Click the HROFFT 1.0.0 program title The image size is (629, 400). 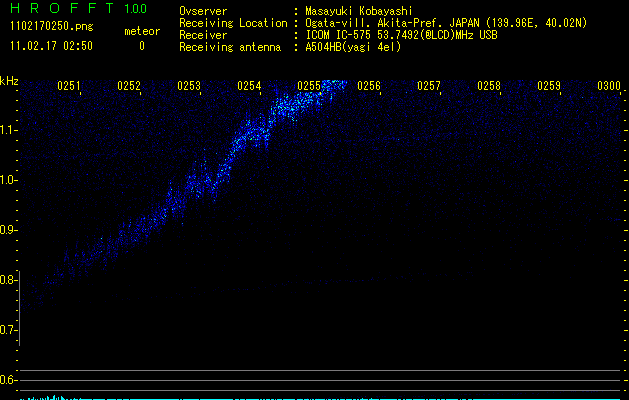click(x=79, y=8)
